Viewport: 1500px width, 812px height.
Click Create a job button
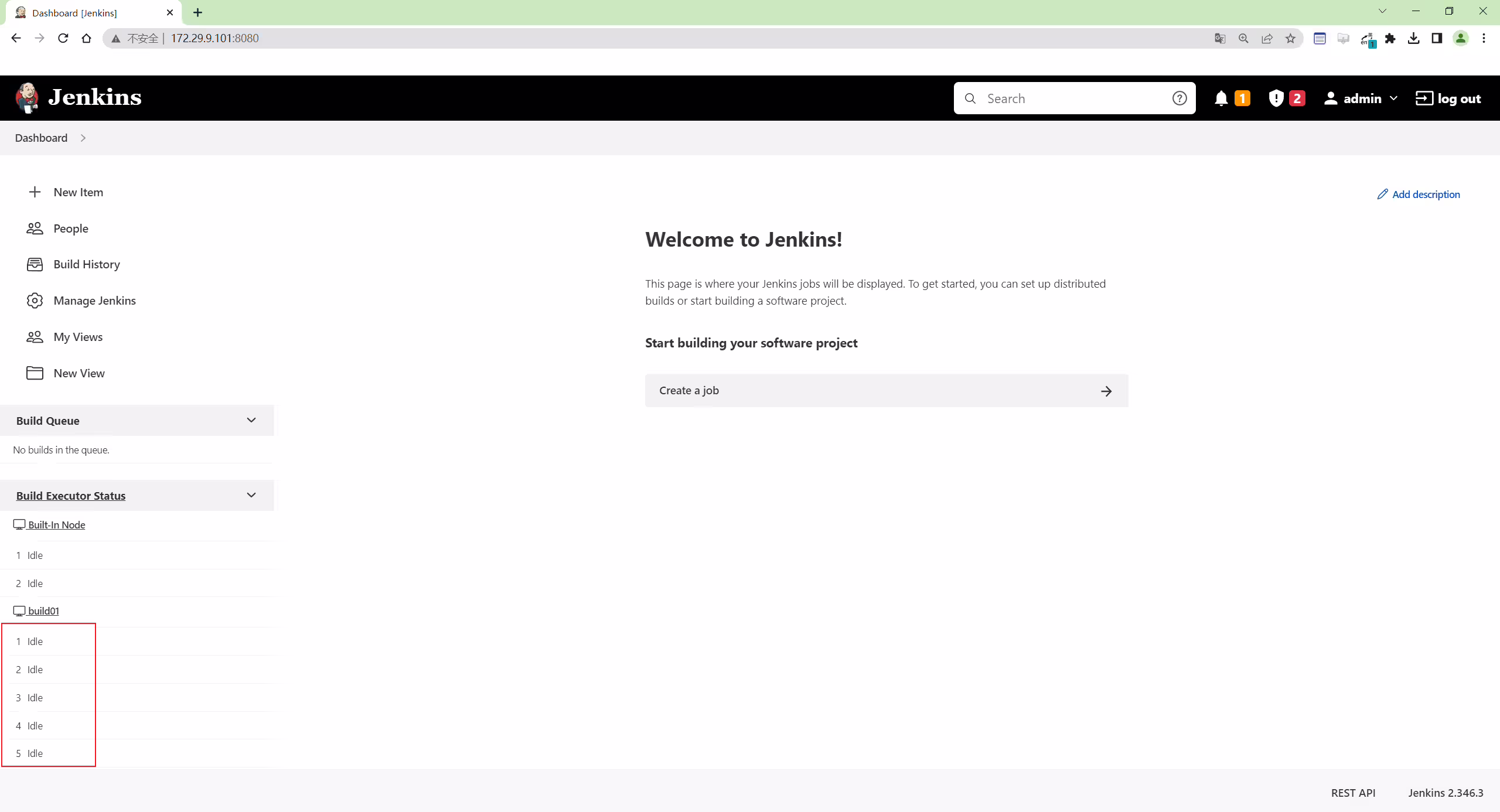tap(887, 391)
